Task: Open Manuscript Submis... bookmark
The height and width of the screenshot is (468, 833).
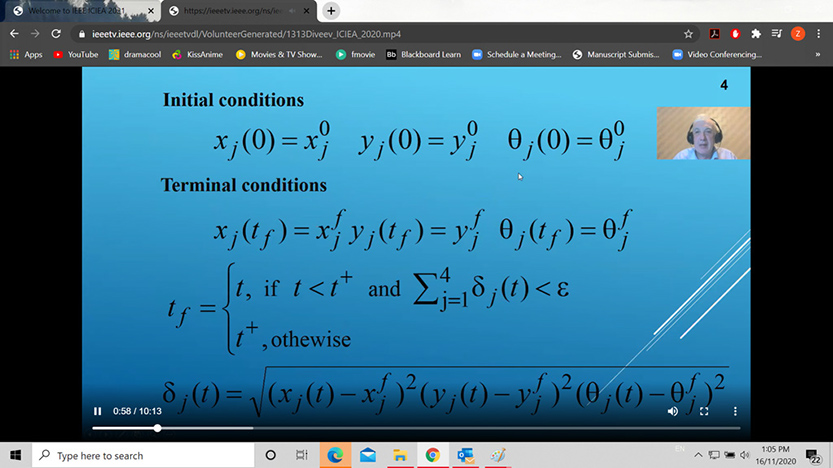Action: [x=616, y=55]
